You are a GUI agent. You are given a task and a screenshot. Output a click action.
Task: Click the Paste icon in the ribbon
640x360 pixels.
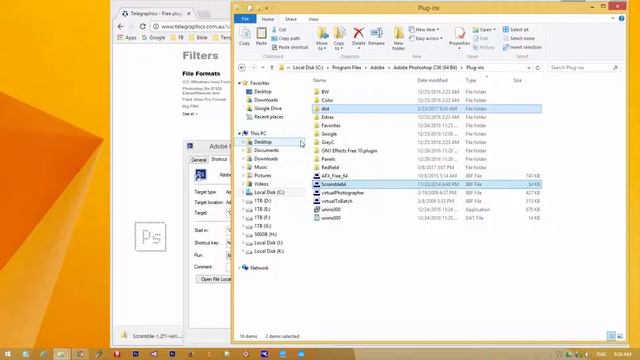pyautogui.click(x=261, y=36)
